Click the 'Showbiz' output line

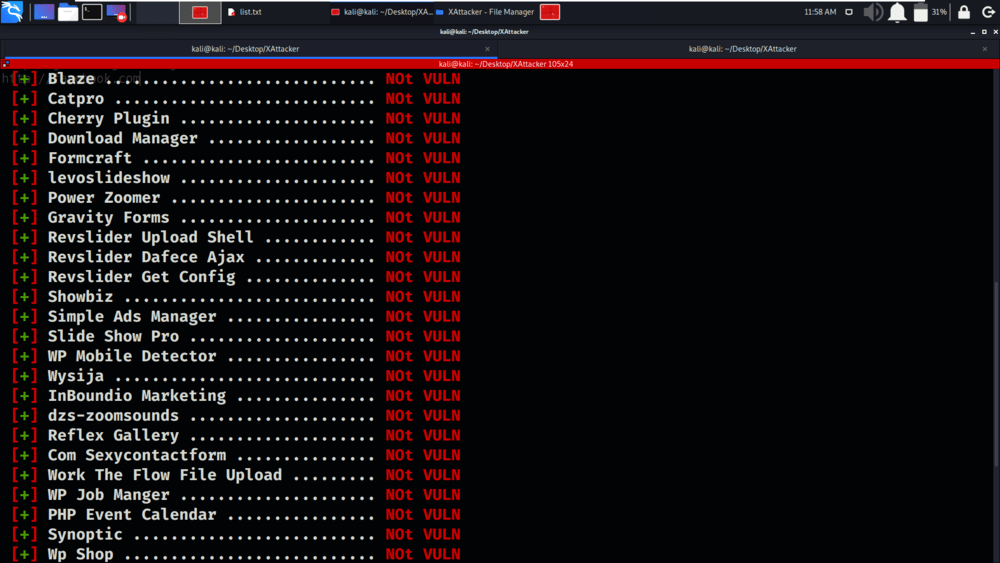click(x=236, y=296)
